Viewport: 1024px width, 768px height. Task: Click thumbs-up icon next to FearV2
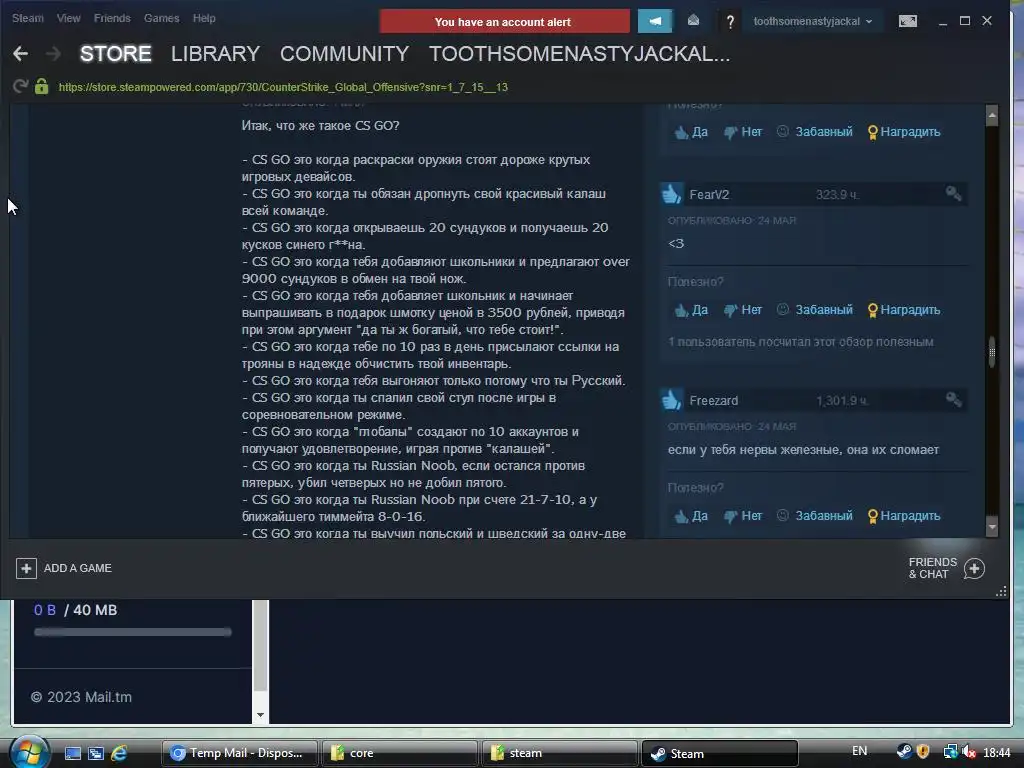tap(671, 194)
